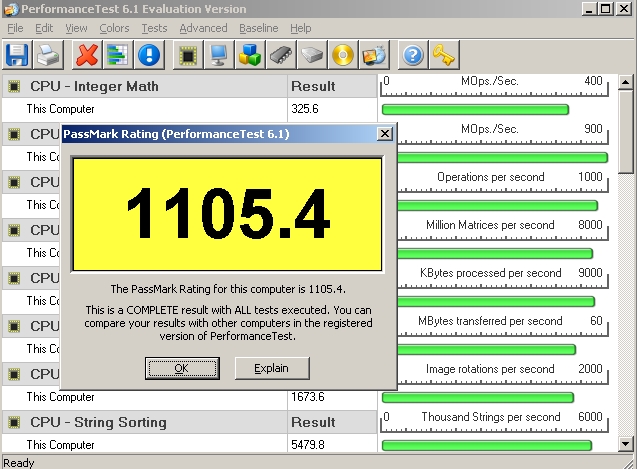Open the Edit menu
637x469 pixels.
pos(44,28)
